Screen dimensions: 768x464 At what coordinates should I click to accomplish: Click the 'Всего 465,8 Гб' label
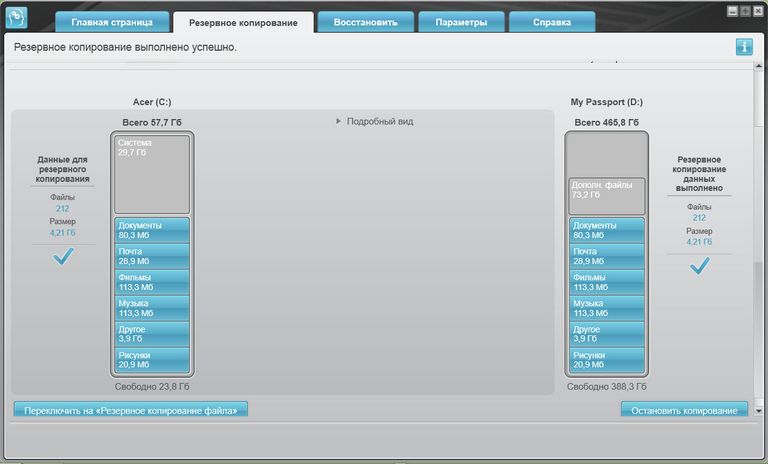[606, 122]
